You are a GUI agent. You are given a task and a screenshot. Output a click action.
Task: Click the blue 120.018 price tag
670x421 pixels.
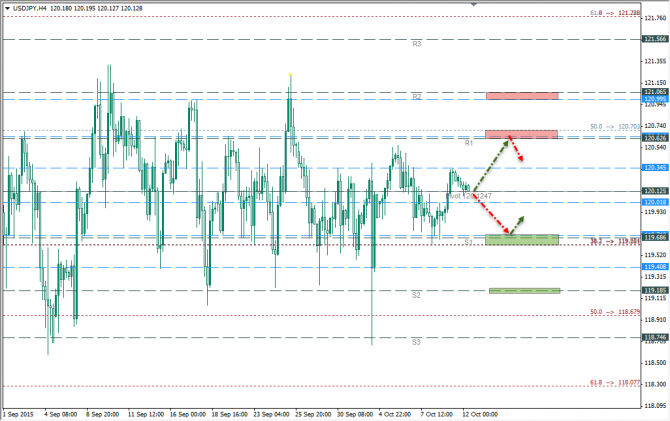coord(655,202)
